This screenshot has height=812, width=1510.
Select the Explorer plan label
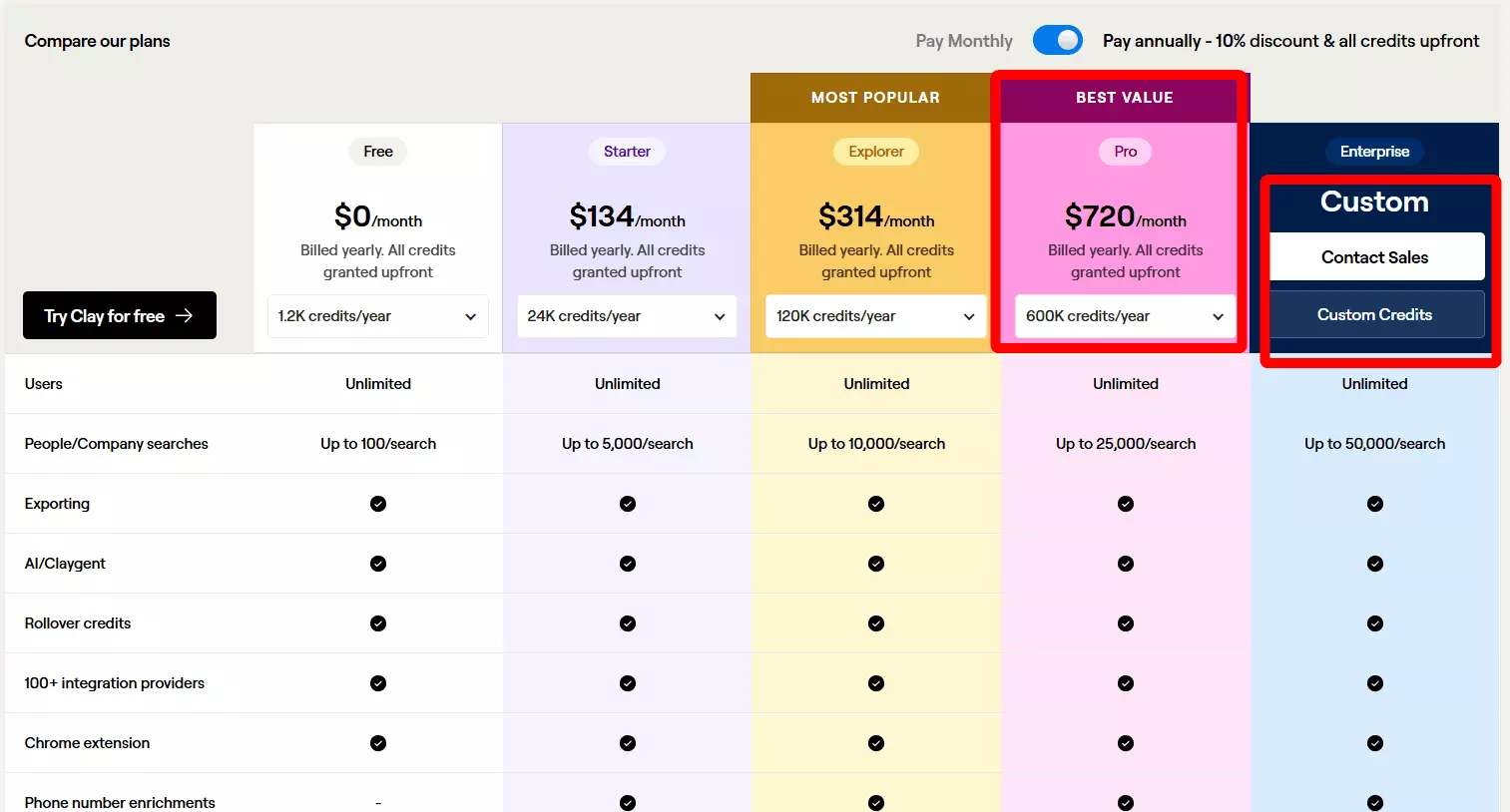pos(876,152)
